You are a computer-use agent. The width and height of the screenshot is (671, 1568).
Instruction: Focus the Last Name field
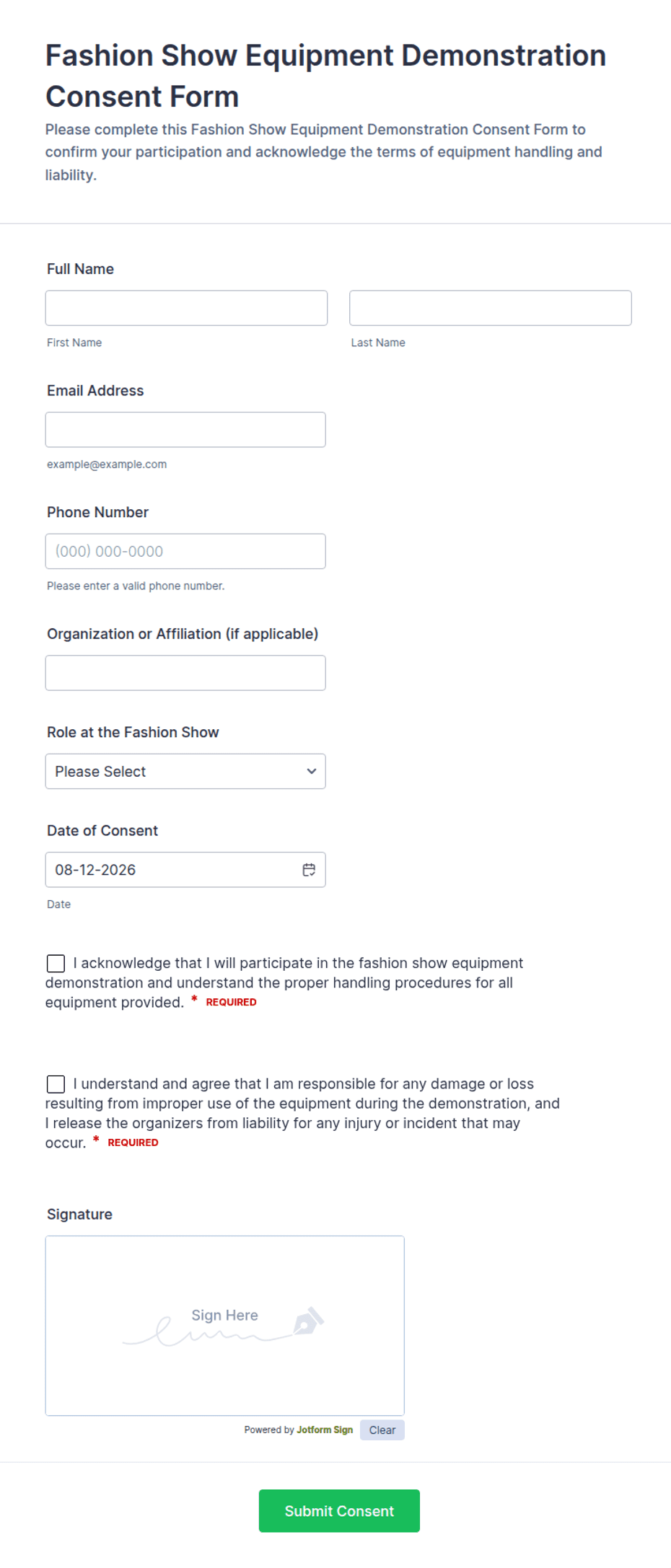click(491, 308)
